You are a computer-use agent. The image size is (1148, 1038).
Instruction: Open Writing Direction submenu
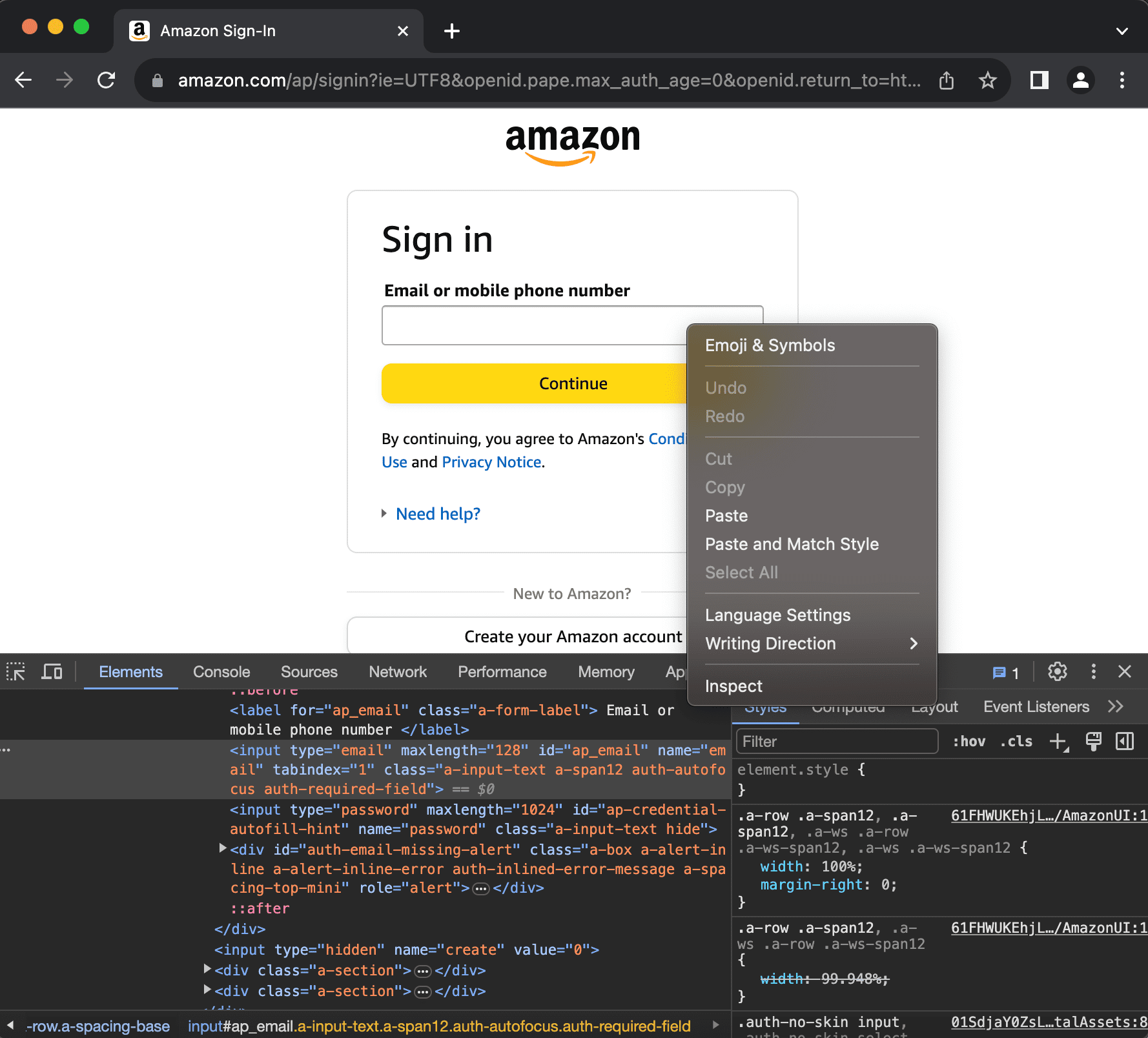coord(812,644)
